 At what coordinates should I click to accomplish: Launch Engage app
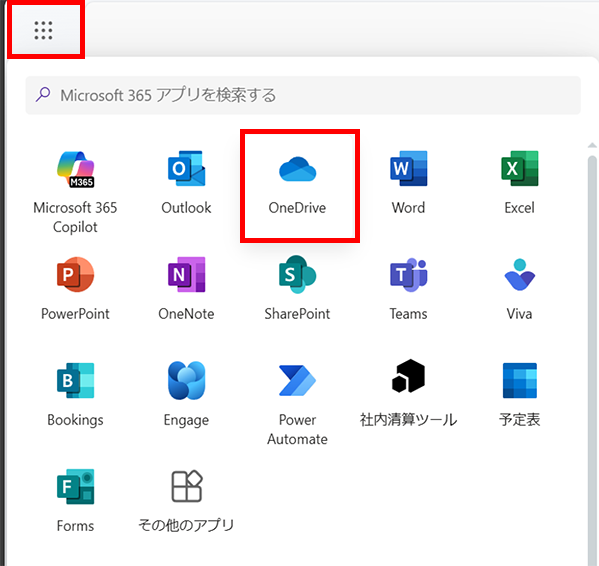tap(186, 395)
